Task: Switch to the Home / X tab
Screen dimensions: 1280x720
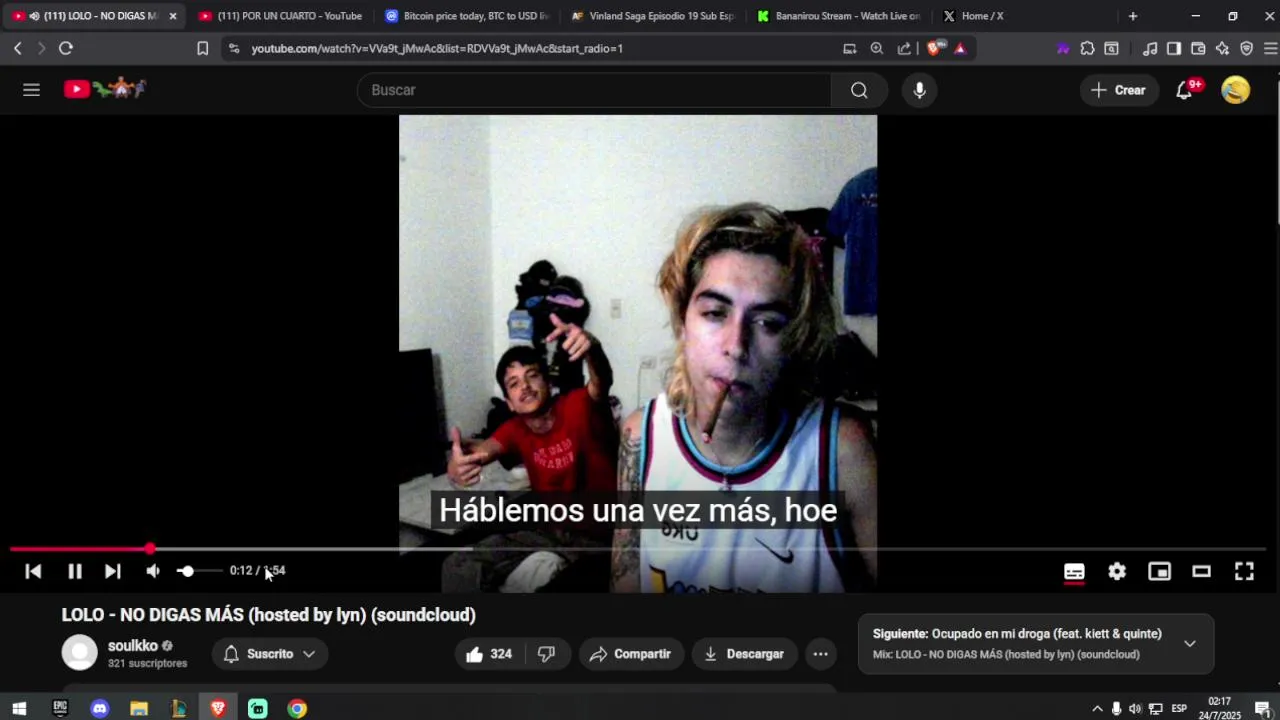Action: click(1025, 16)
